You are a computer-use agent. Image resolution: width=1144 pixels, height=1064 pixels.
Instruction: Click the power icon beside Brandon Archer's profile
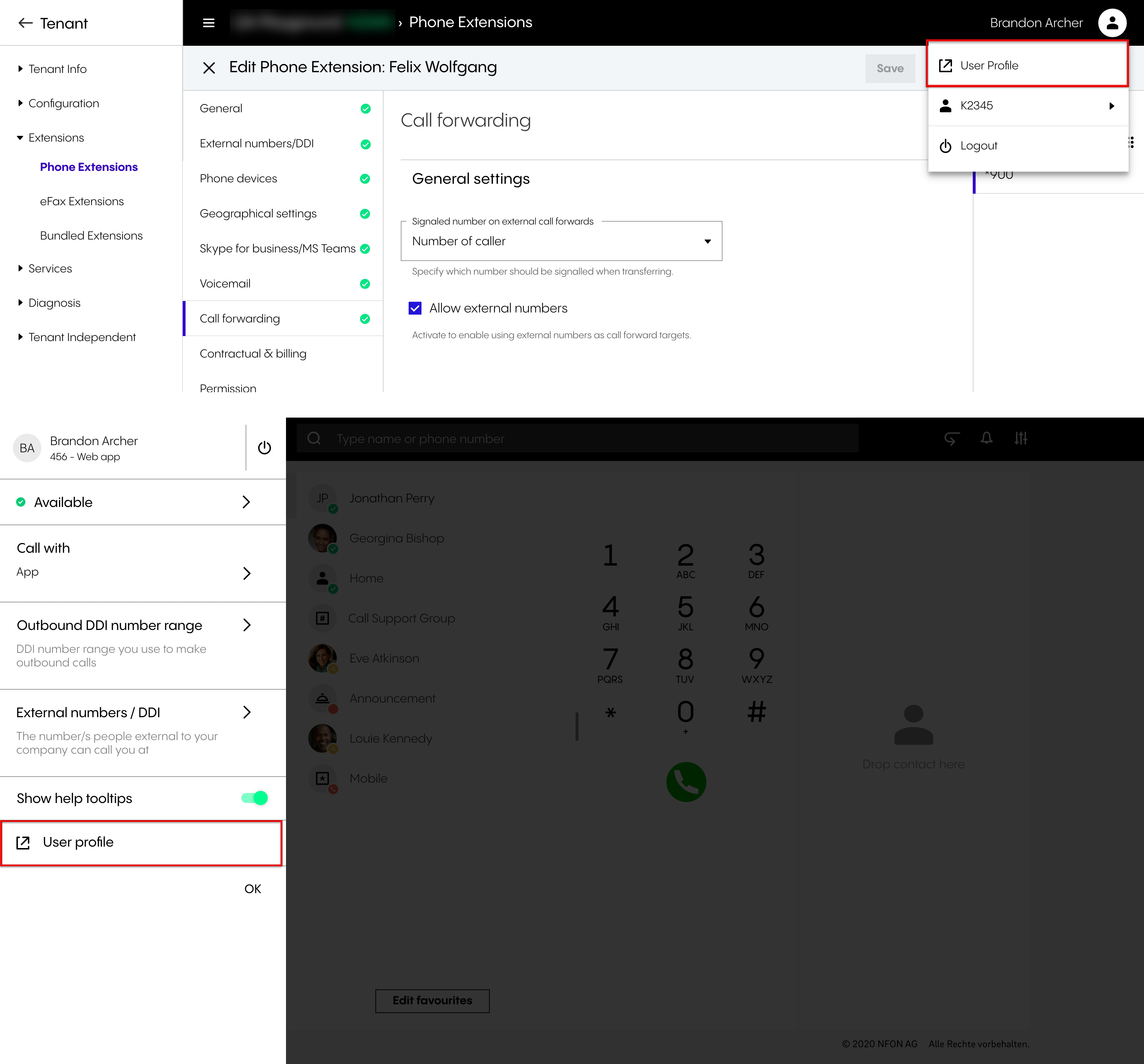(x=264, y=448)
